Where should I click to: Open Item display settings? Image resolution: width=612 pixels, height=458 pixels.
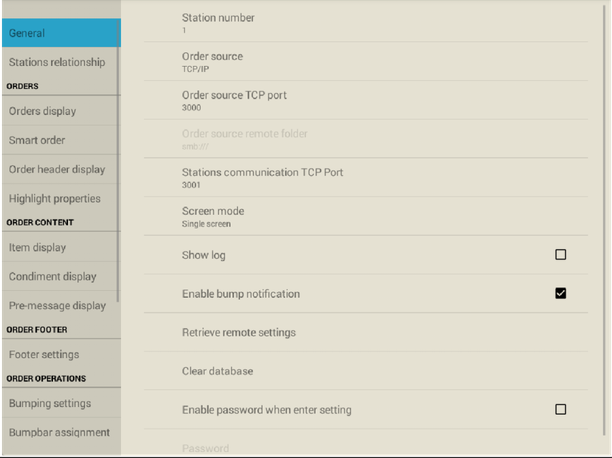(x=60, y=247)
